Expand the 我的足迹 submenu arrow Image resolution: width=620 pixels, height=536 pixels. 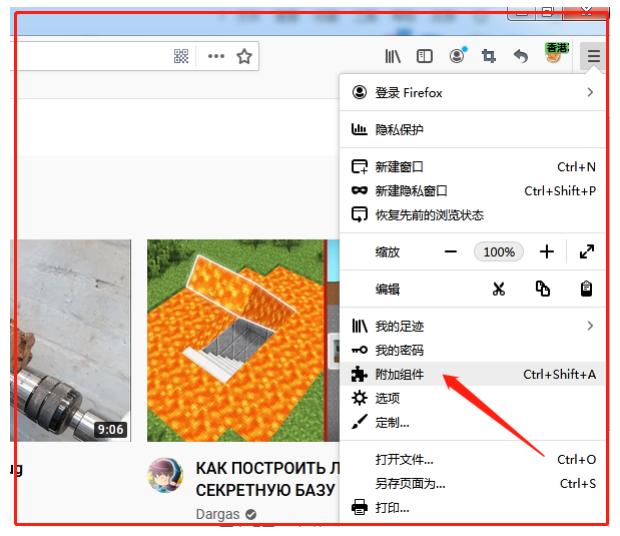(590, 326)
